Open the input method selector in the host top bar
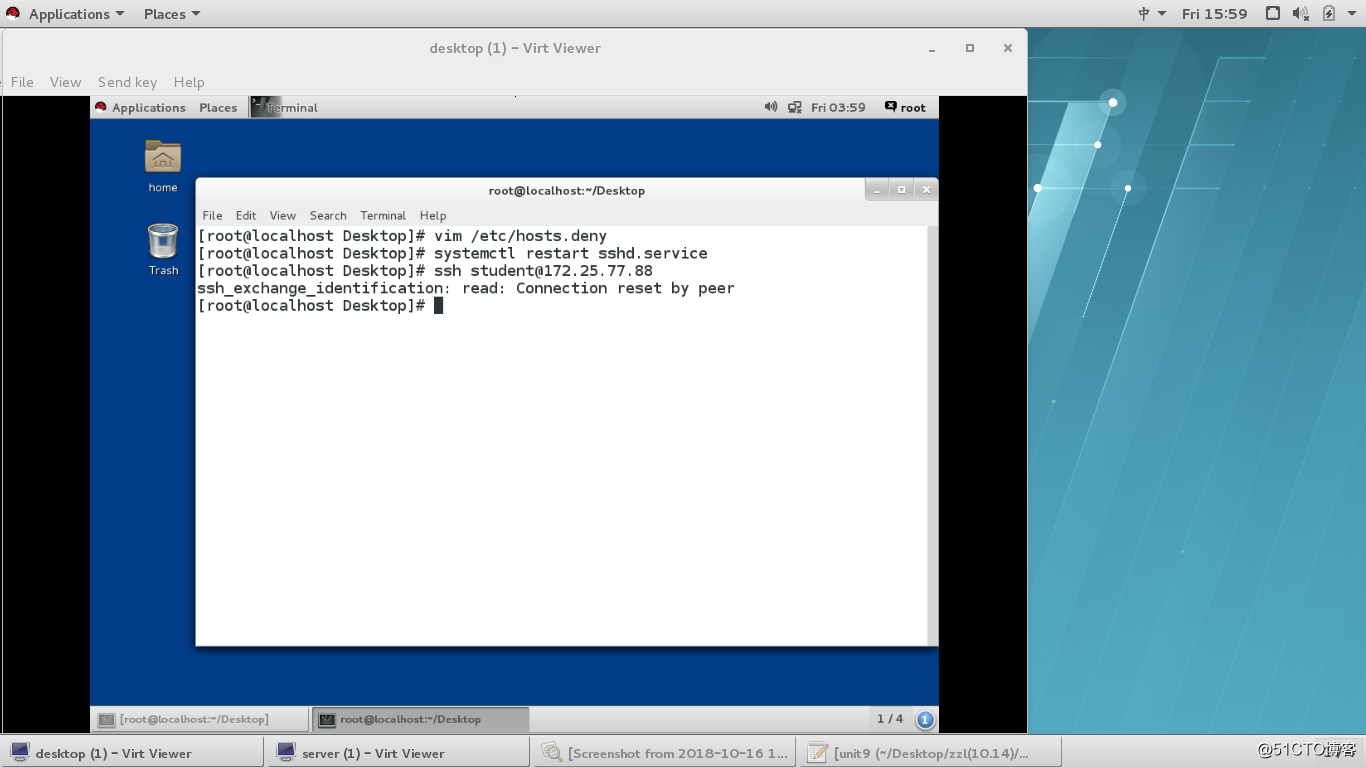 (1152, 14)
